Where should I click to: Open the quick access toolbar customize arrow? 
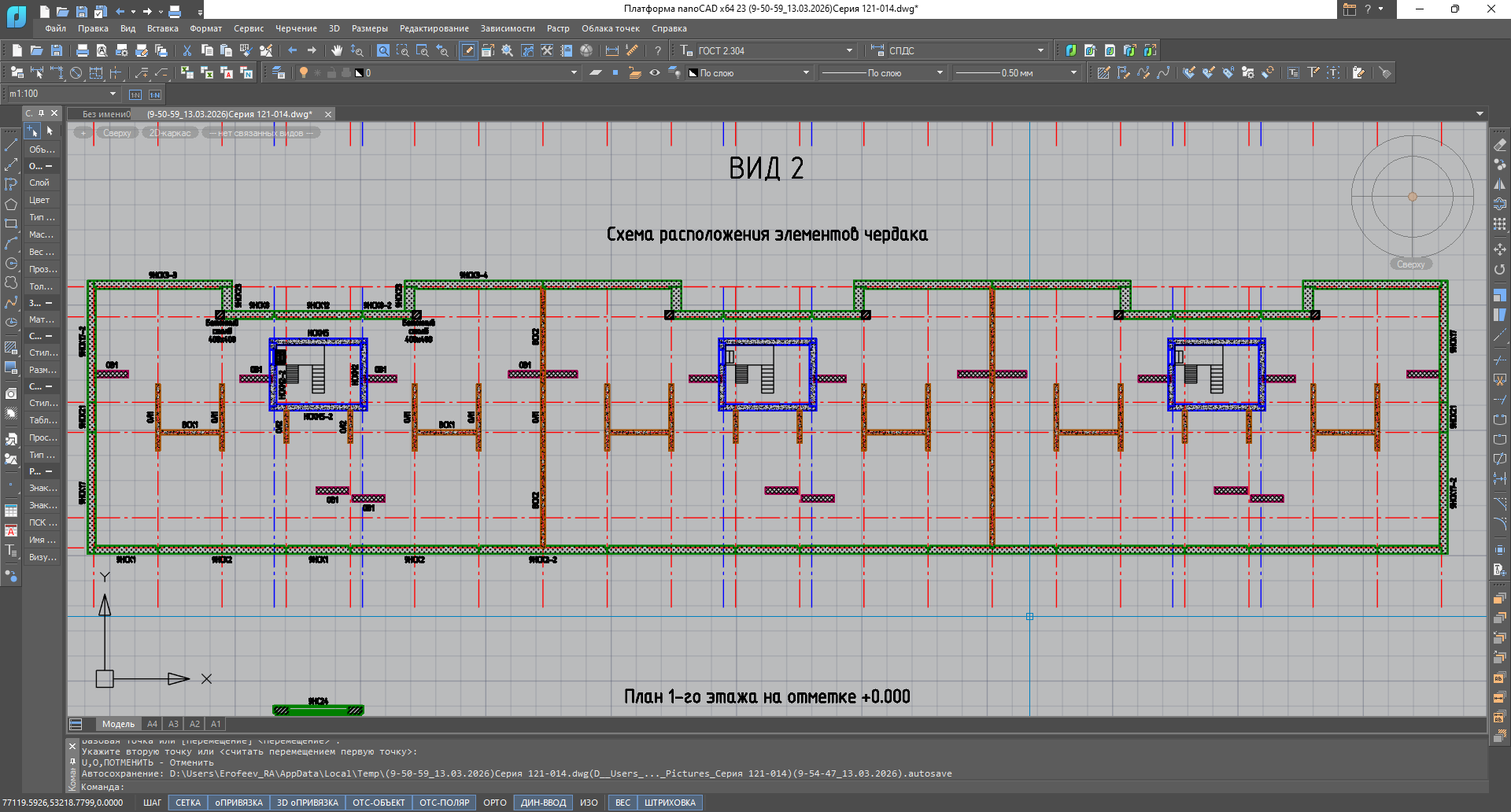pos(200,12)
